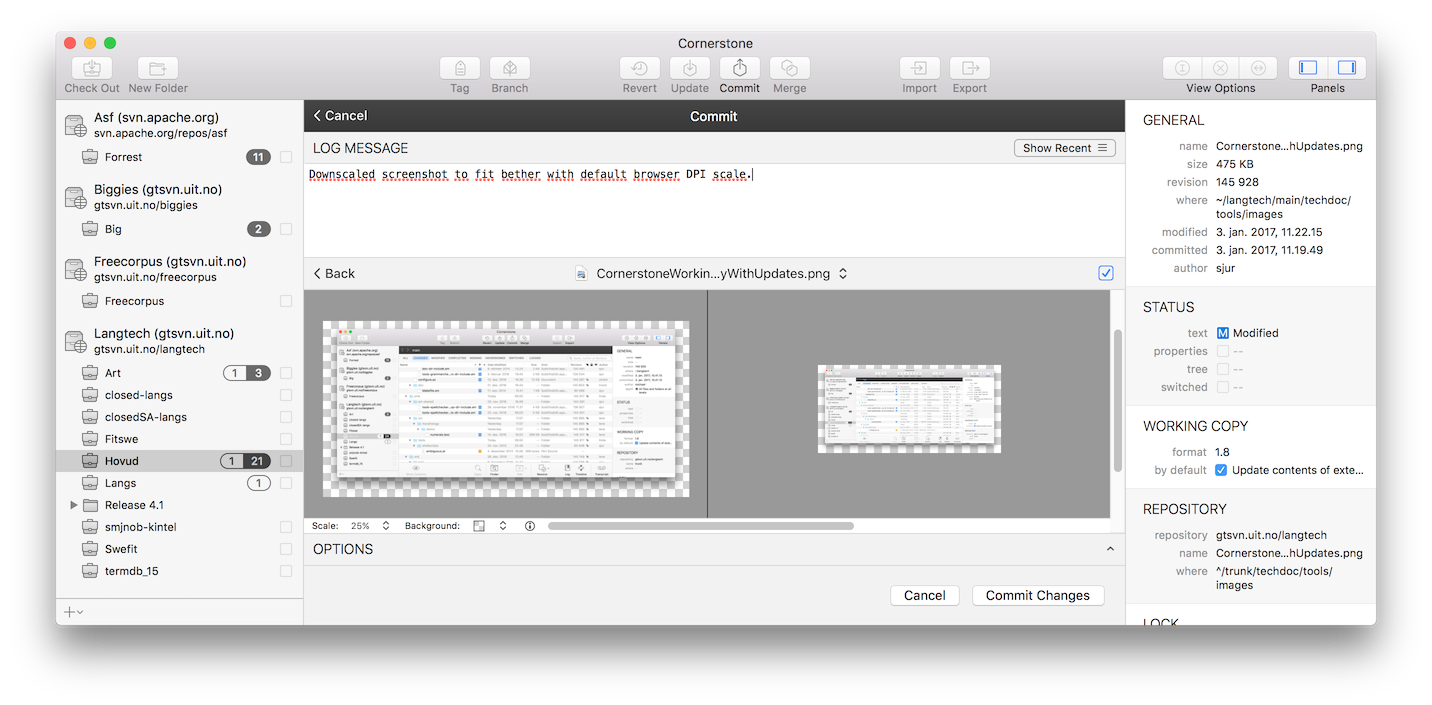
Task: Click the Update toolbar icon
Action: tap(690, 68)
